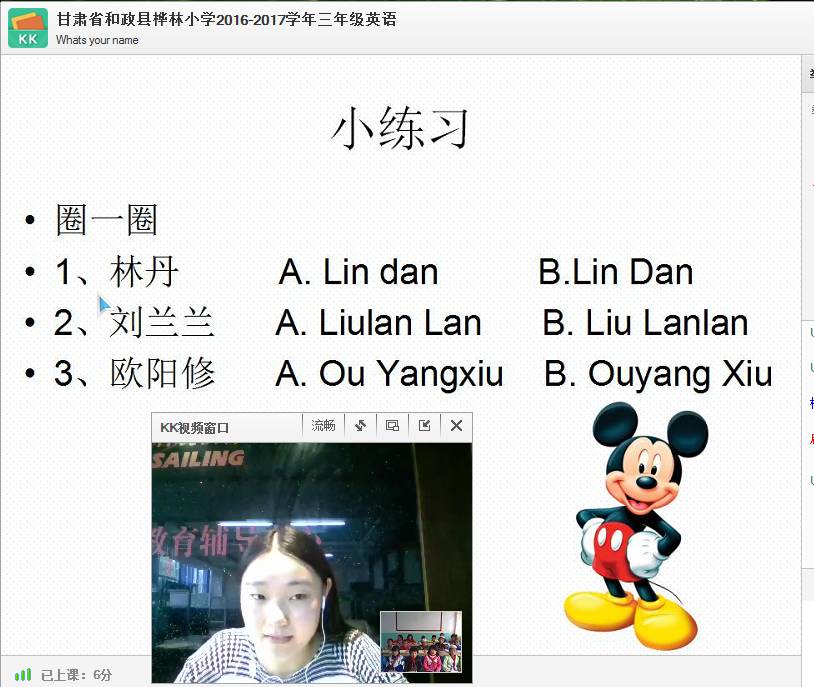The width and height of the screenshot is (814, 687).
Task: Click the Mickey Mouse image on slide
Action: (636, 526)
